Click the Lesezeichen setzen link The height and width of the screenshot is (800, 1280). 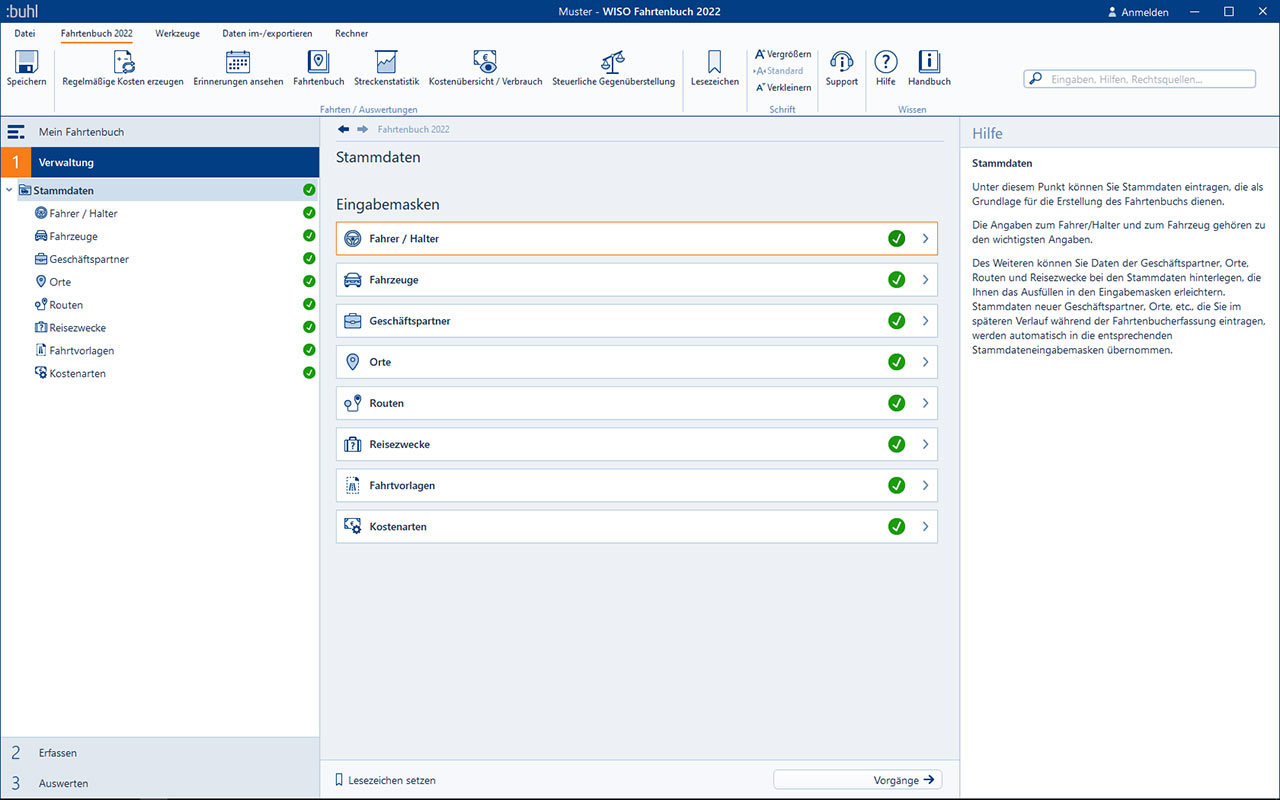tap(392, 780)
